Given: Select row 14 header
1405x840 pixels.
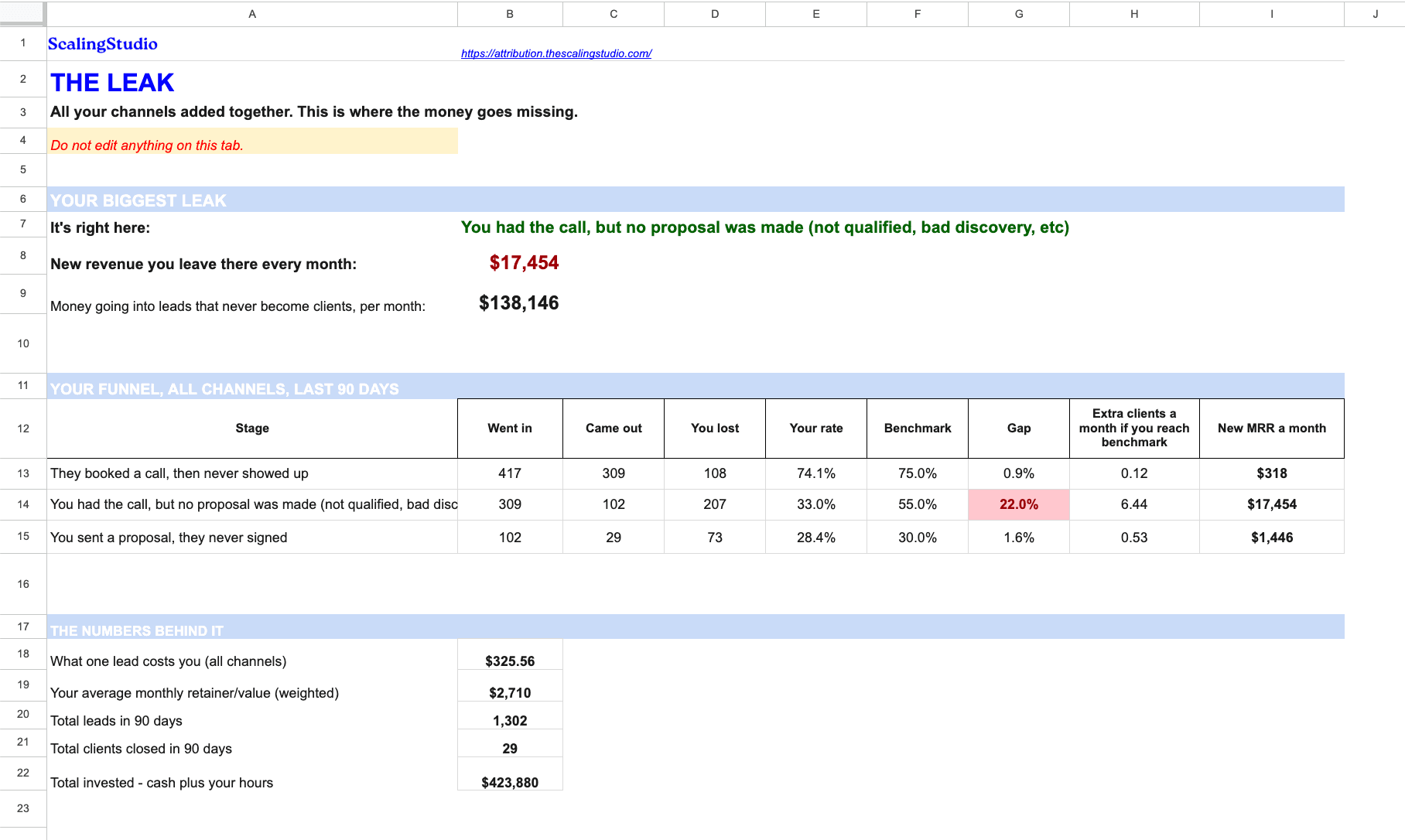Looking at the screenshot, I should click(x=23, y=504).
